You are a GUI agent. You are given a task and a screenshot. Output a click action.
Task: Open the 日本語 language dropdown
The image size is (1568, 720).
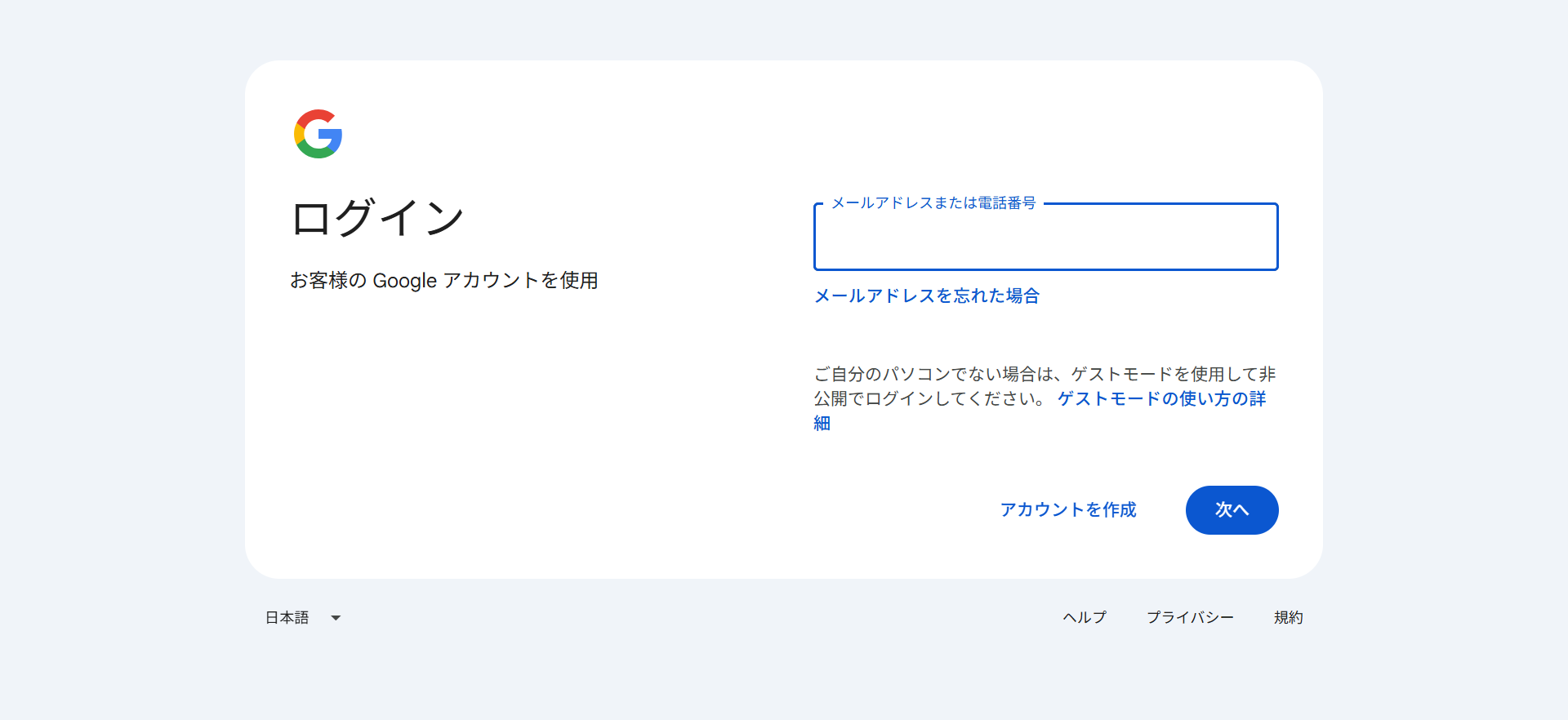click(x=303, y=618)
